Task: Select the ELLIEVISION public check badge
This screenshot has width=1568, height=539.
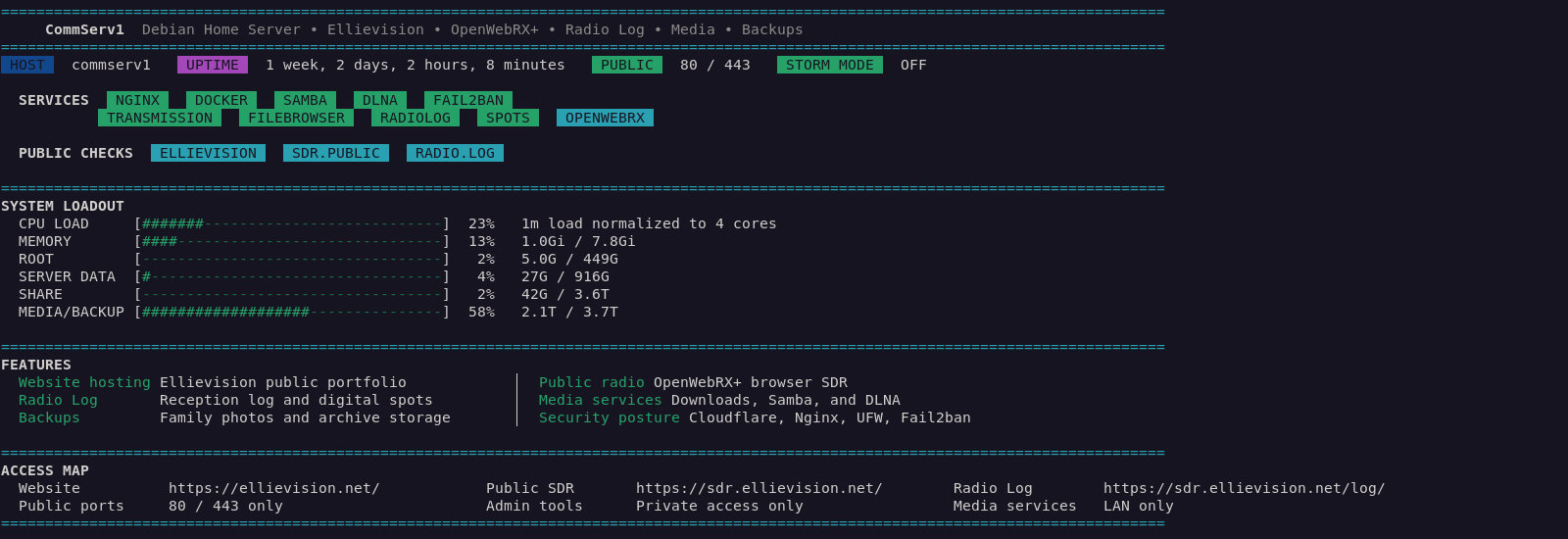Action: (208, 153)
